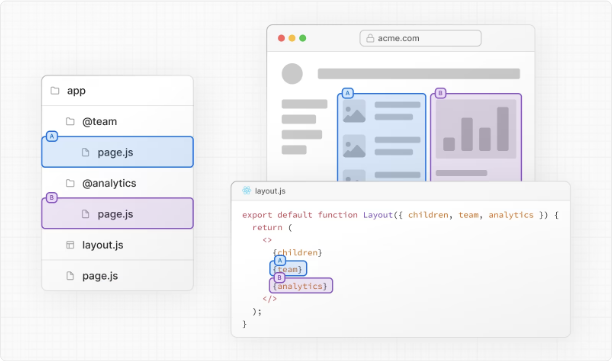The image size is (612, 361).
Task: Click the 'function' keyword in code
Action: pyautogui.click(x=338, y=215)
